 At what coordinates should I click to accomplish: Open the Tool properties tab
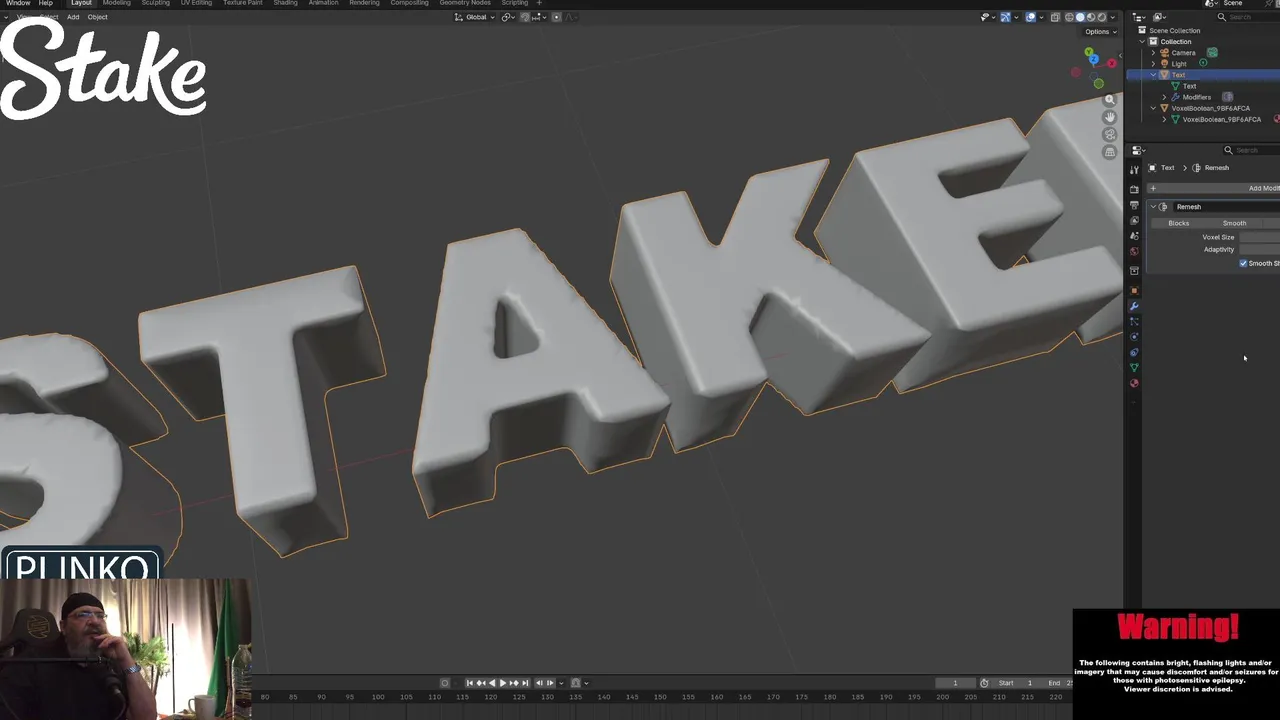(1134, 170)
